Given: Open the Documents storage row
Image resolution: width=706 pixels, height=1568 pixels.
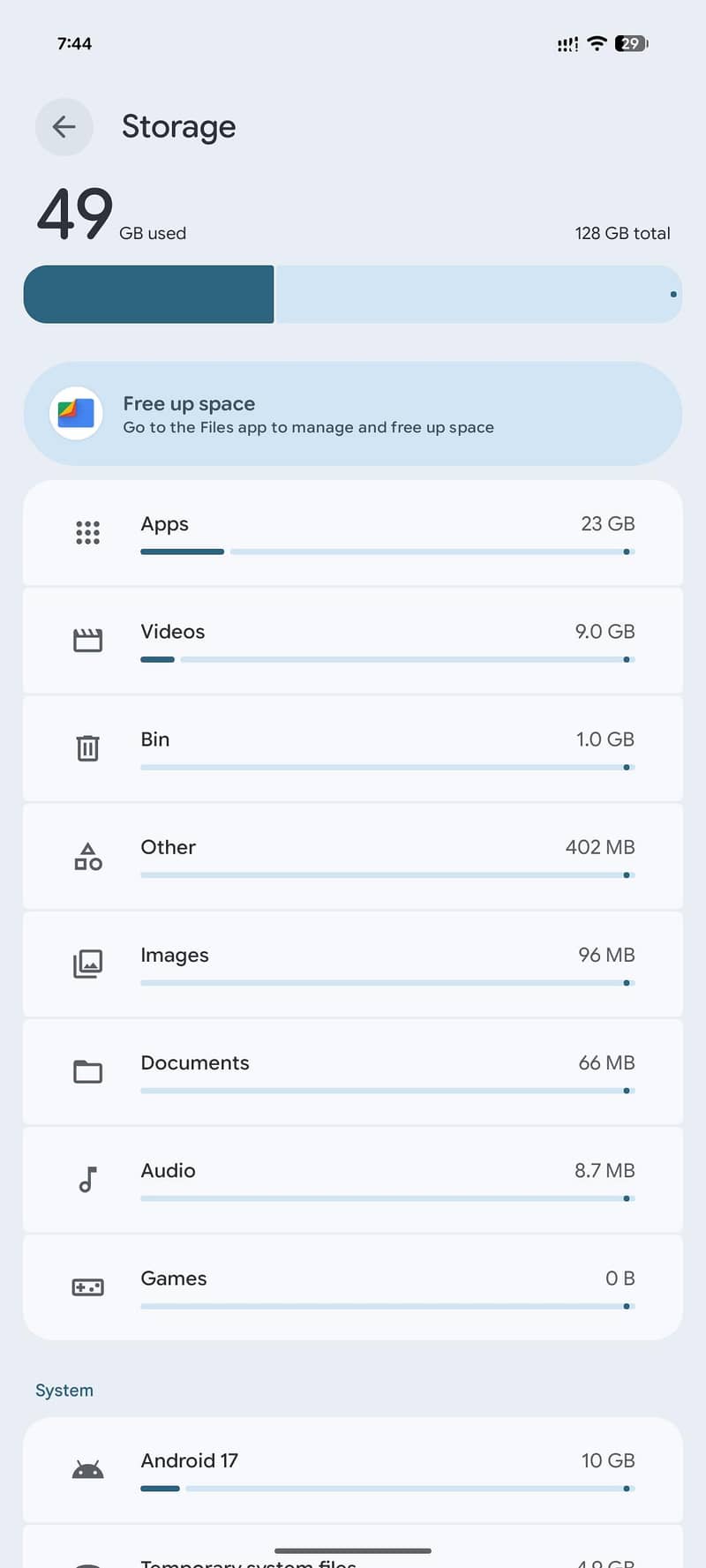Looking at the screenshot, I should (353, 1071).
